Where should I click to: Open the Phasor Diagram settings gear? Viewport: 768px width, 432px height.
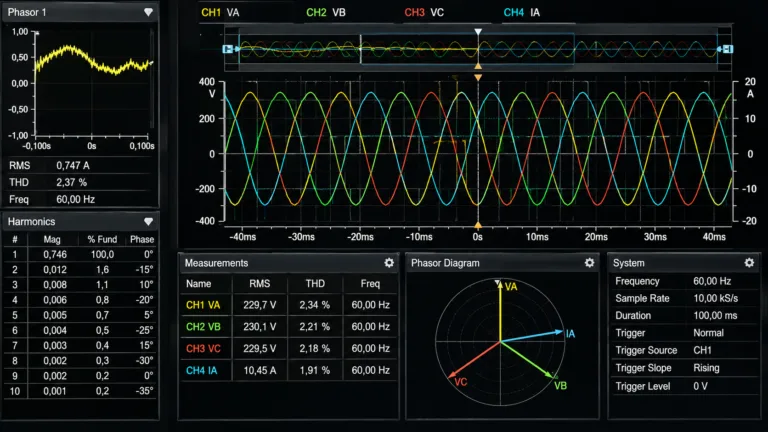click(589, 263)
